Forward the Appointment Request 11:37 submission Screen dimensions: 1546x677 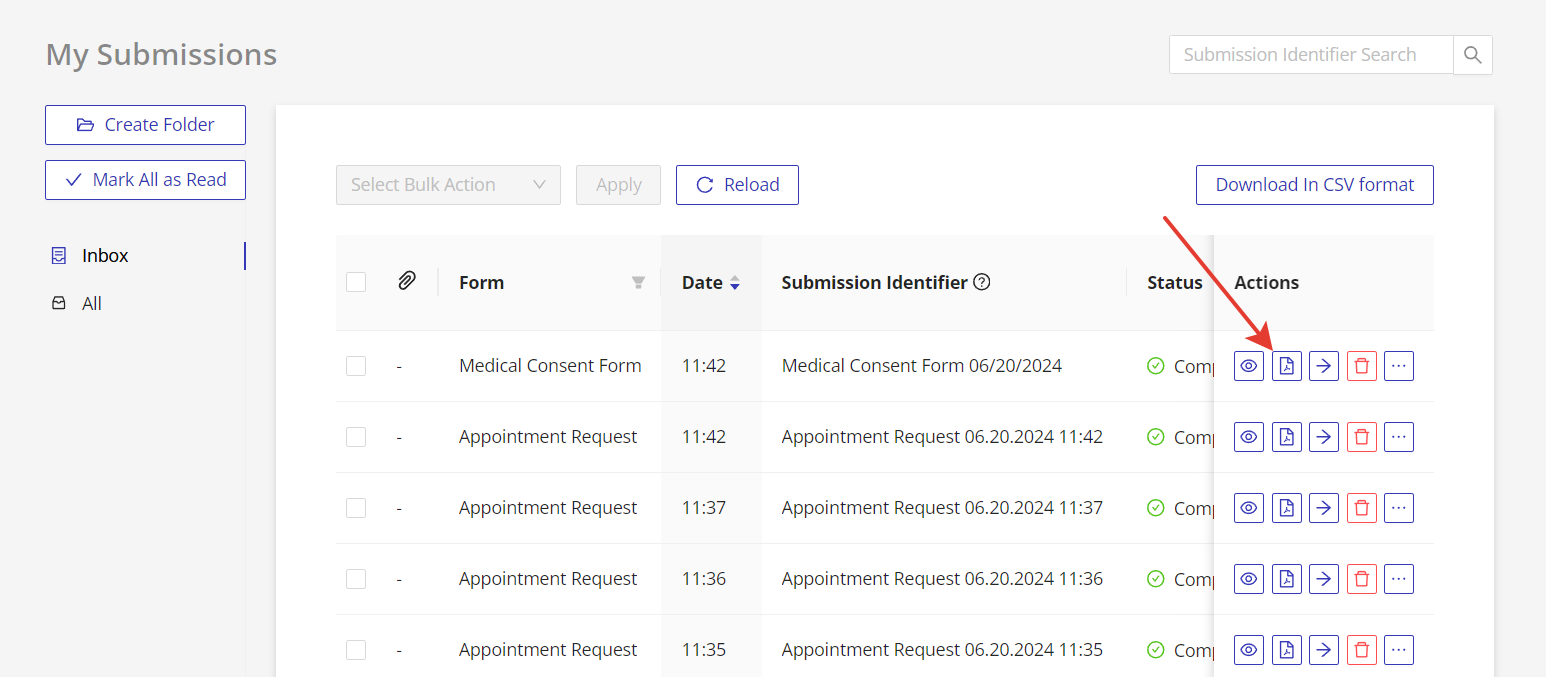click(x=1323, y=508)
